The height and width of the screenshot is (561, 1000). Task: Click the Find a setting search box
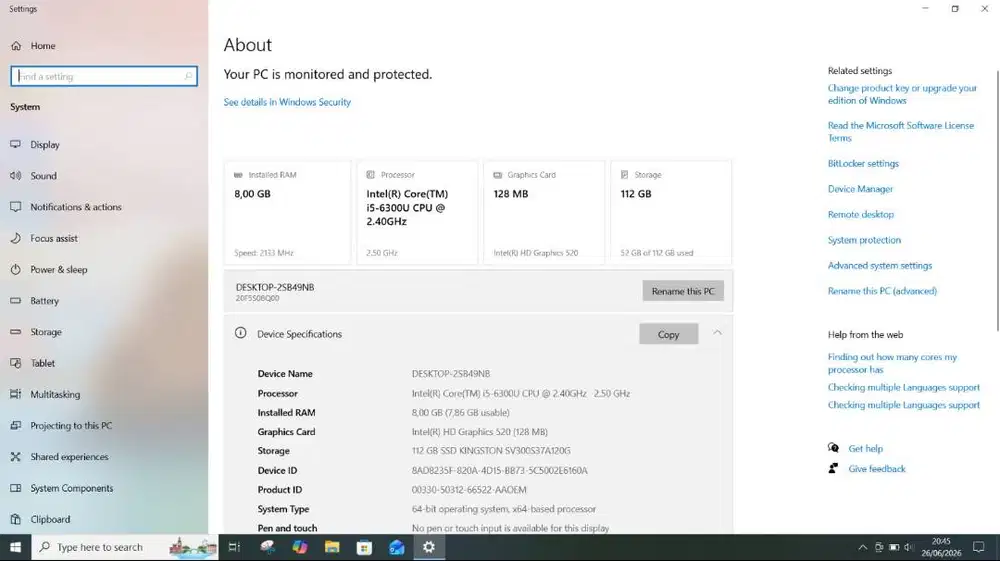point(104,76)
